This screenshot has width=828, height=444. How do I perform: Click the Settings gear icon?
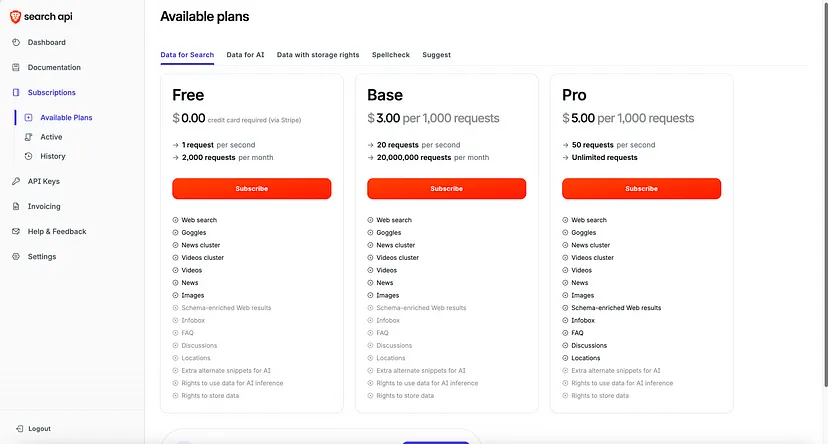(x=16, y=257)
